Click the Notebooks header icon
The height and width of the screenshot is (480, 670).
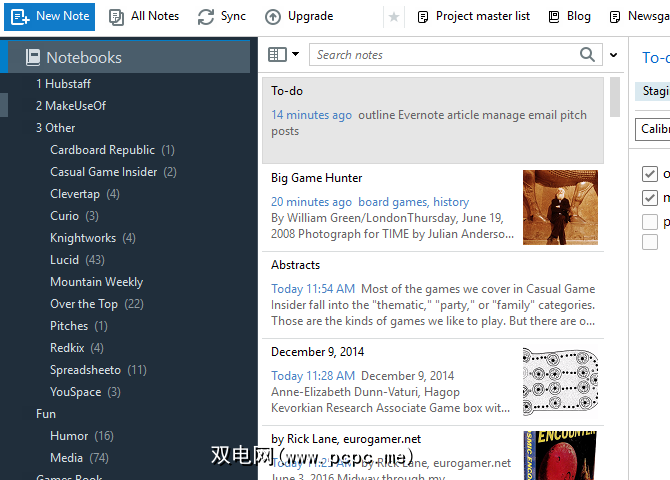(33, 57)
